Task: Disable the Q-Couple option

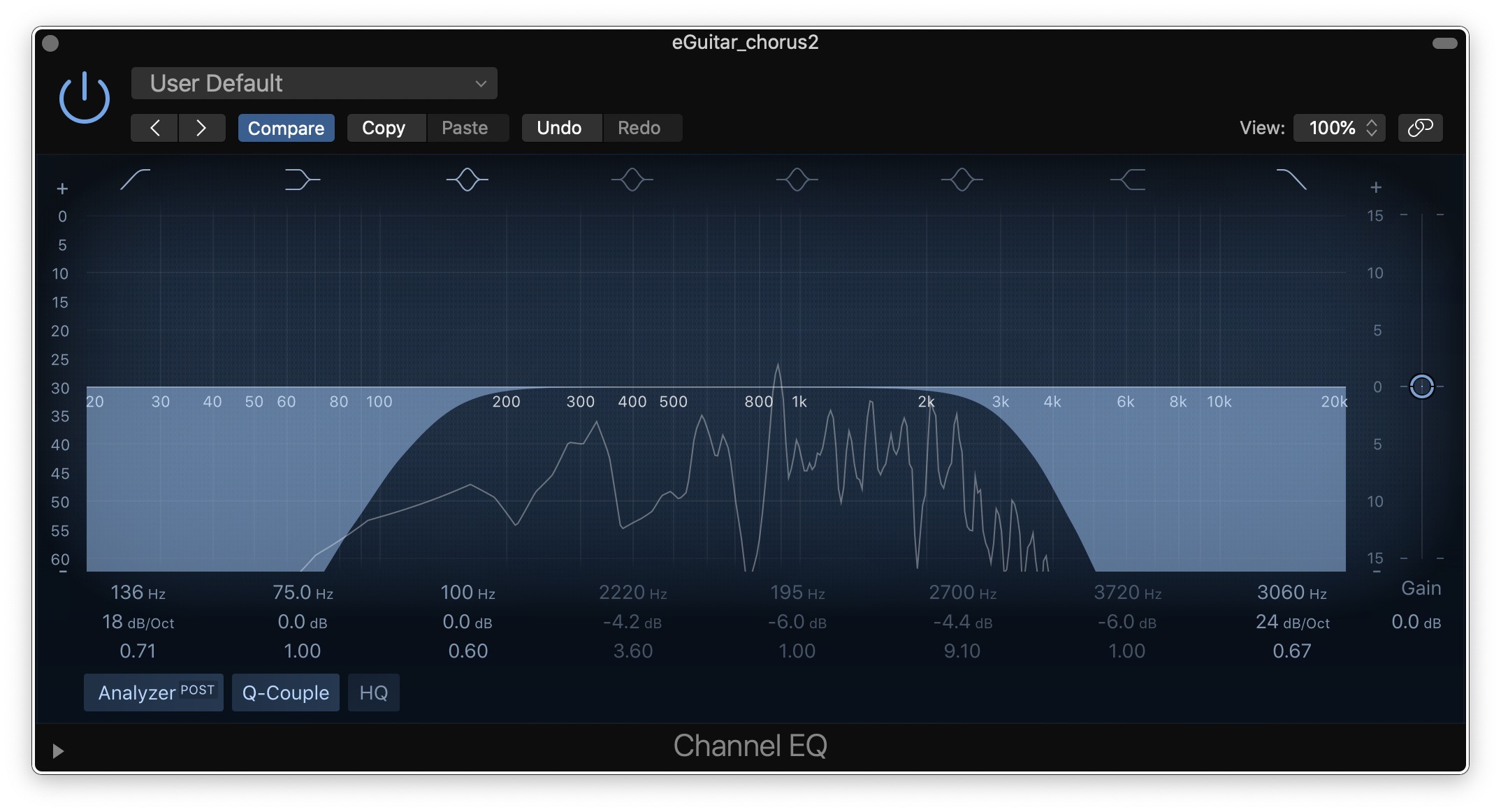Action: (285, 693)
